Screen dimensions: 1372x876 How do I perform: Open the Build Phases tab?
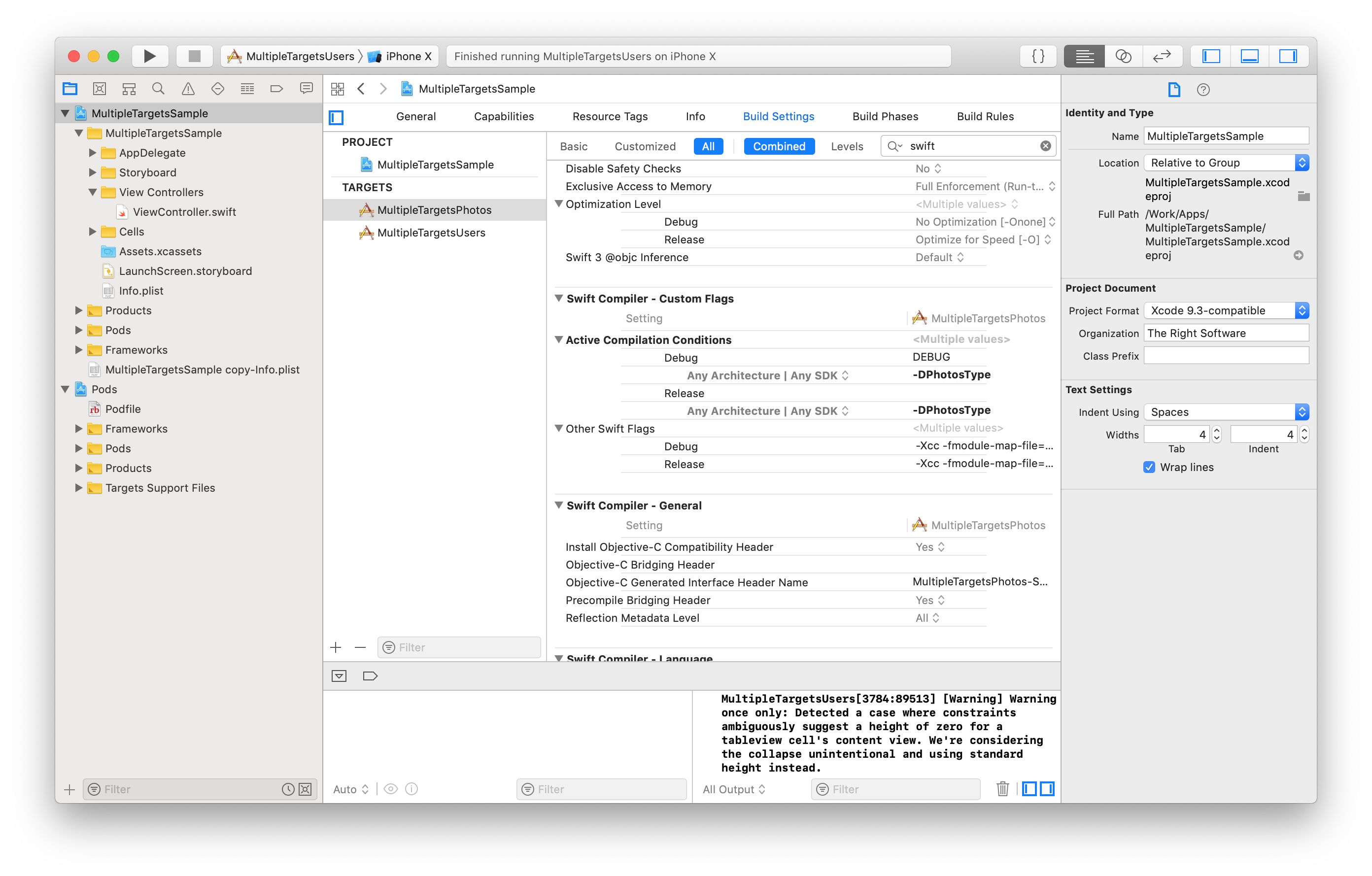885,116
